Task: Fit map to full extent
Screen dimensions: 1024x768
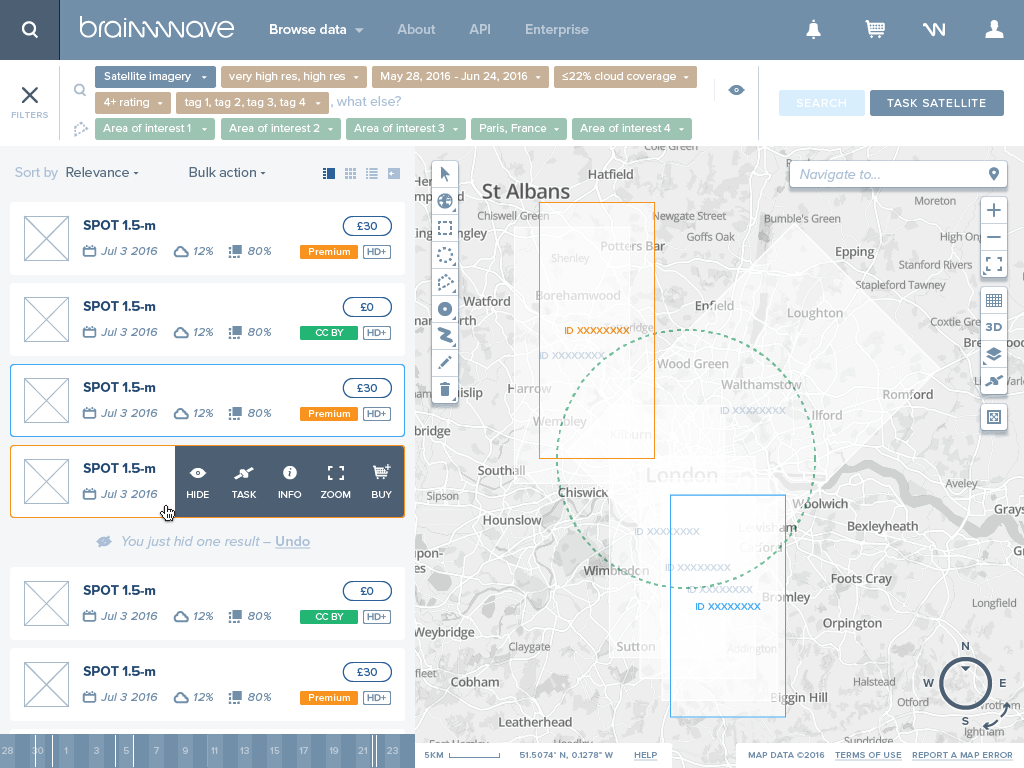Action: click(x=993, y=264)
